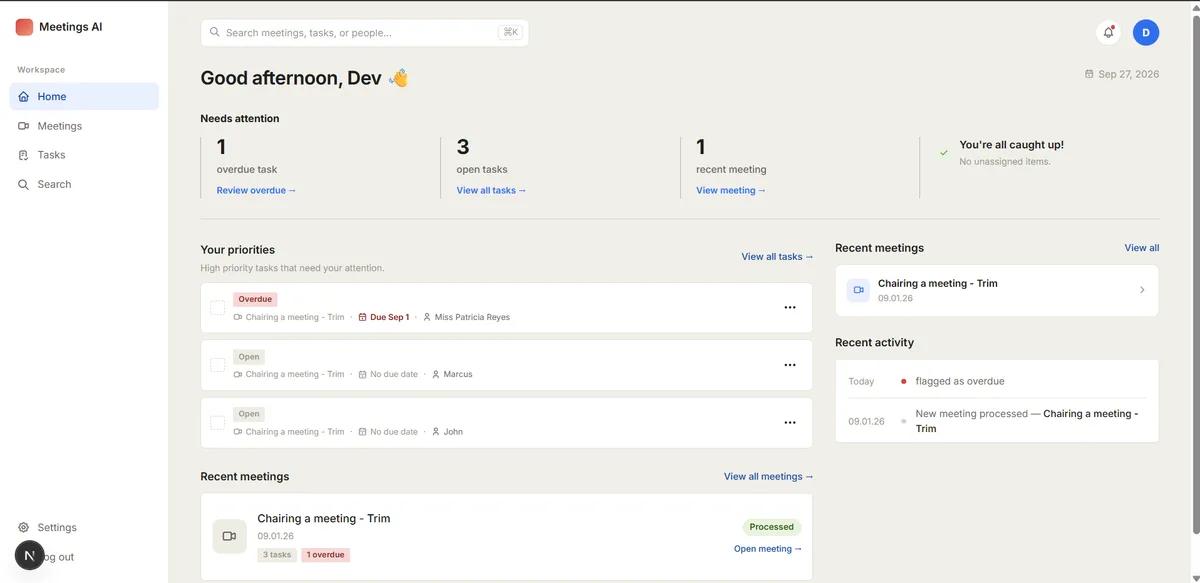Image resolution: width=1200 pixels, height=583 pixels.
Task: Click the New meeting processed activity entry
Action: [997, 421]
